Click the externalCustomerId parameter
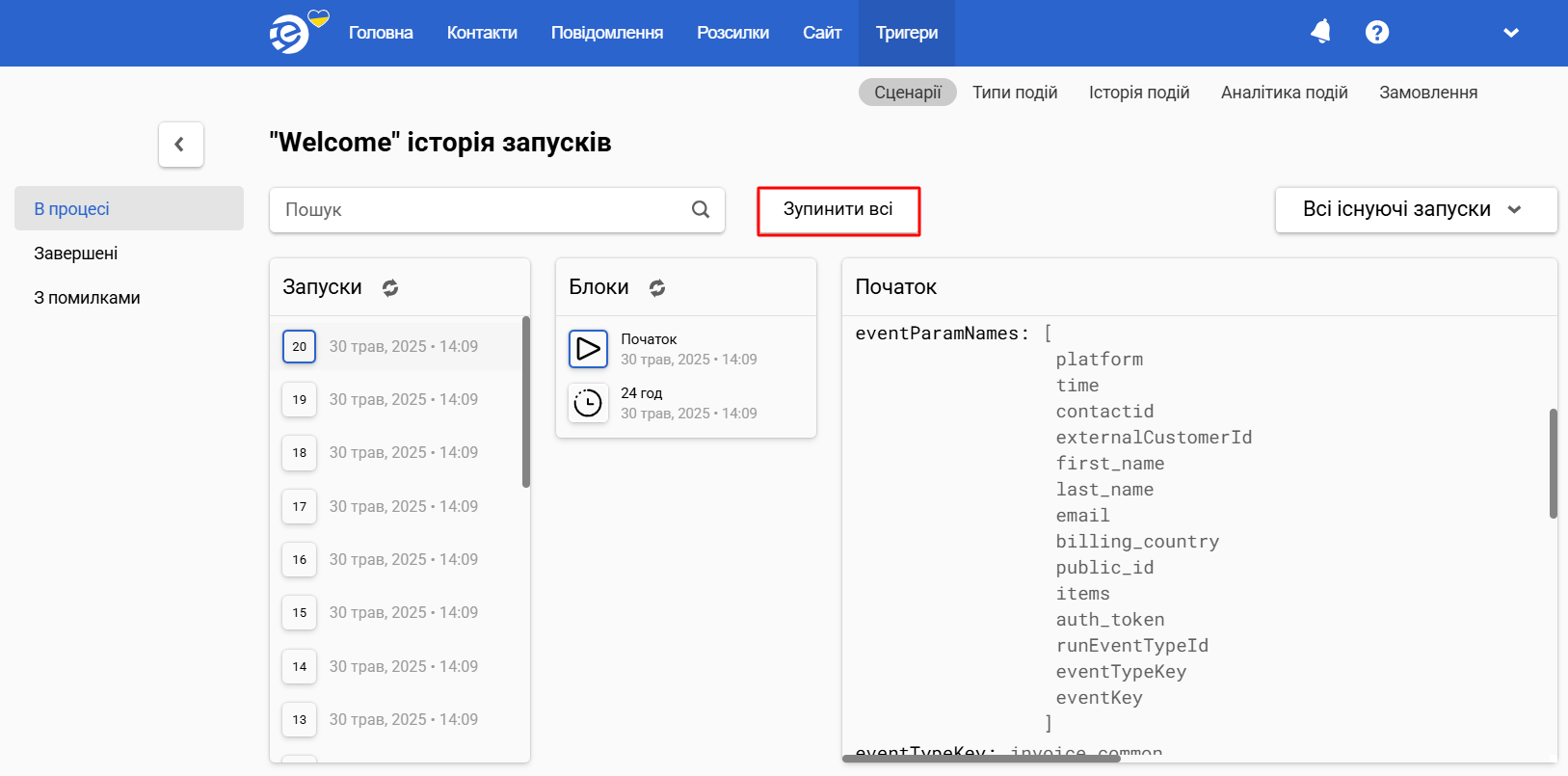This screenshot has height=776, width=1568. point(1154,438)
